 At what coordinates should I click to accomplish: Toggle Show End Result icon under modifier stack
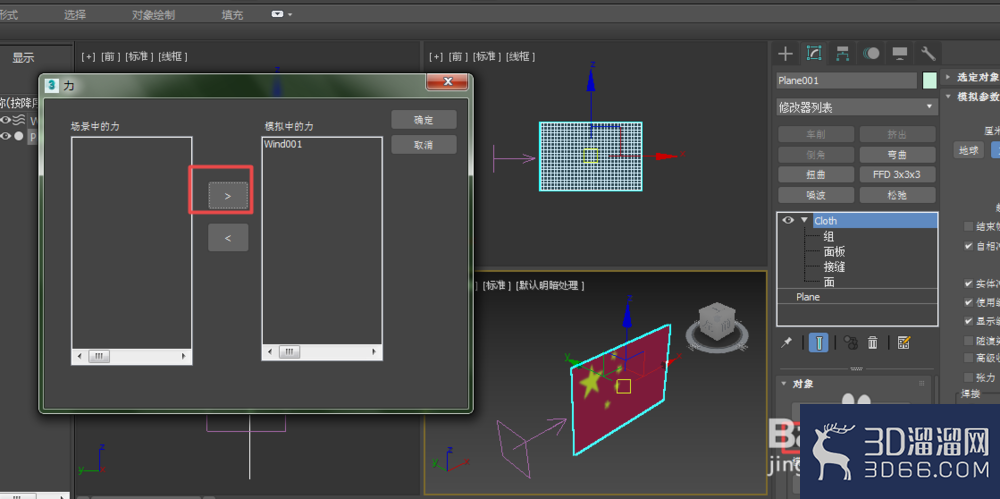818,343
